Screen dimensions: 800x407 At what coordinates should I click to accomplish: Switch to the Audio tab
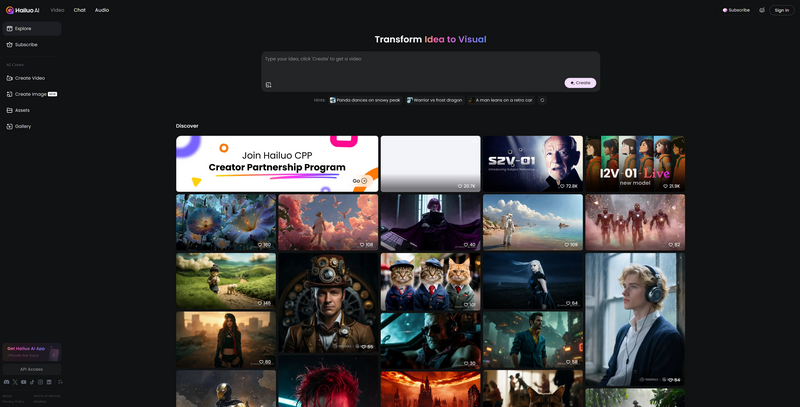102,10
